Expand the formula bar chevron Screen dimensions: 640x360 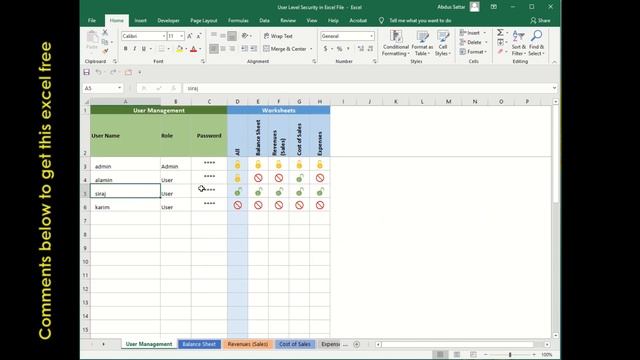554,88
